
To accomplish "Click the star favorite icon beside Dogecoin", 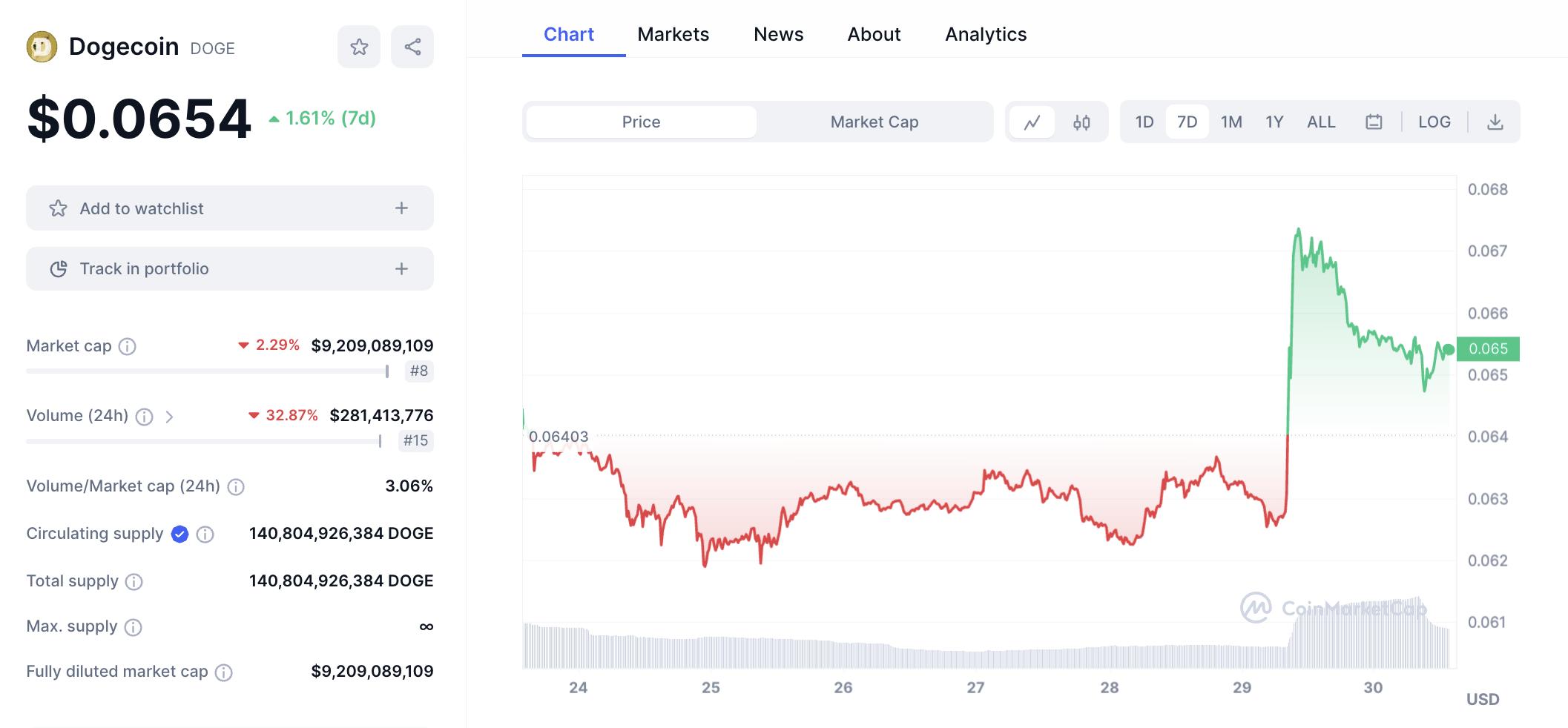I will pyautogui.click(x=359, y=46).
